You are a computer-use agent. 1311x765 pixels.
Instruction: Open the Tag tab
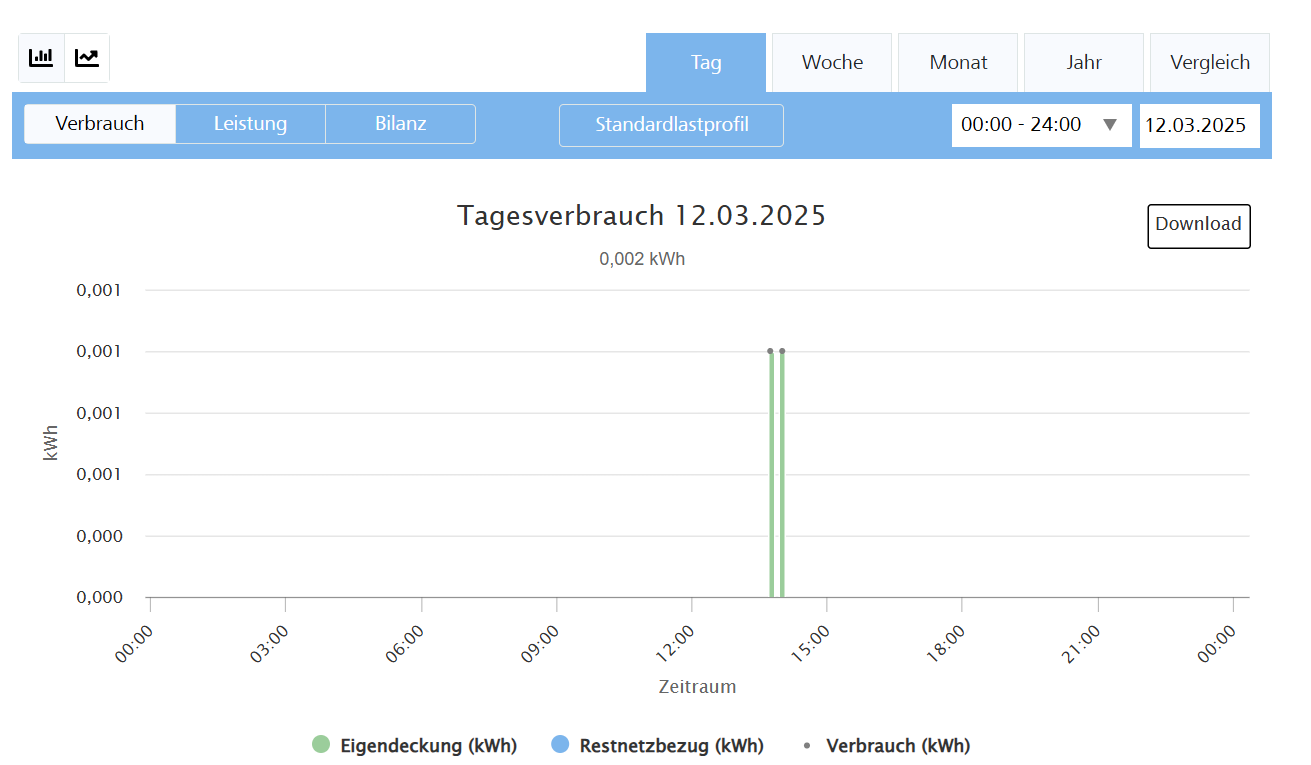706,62
